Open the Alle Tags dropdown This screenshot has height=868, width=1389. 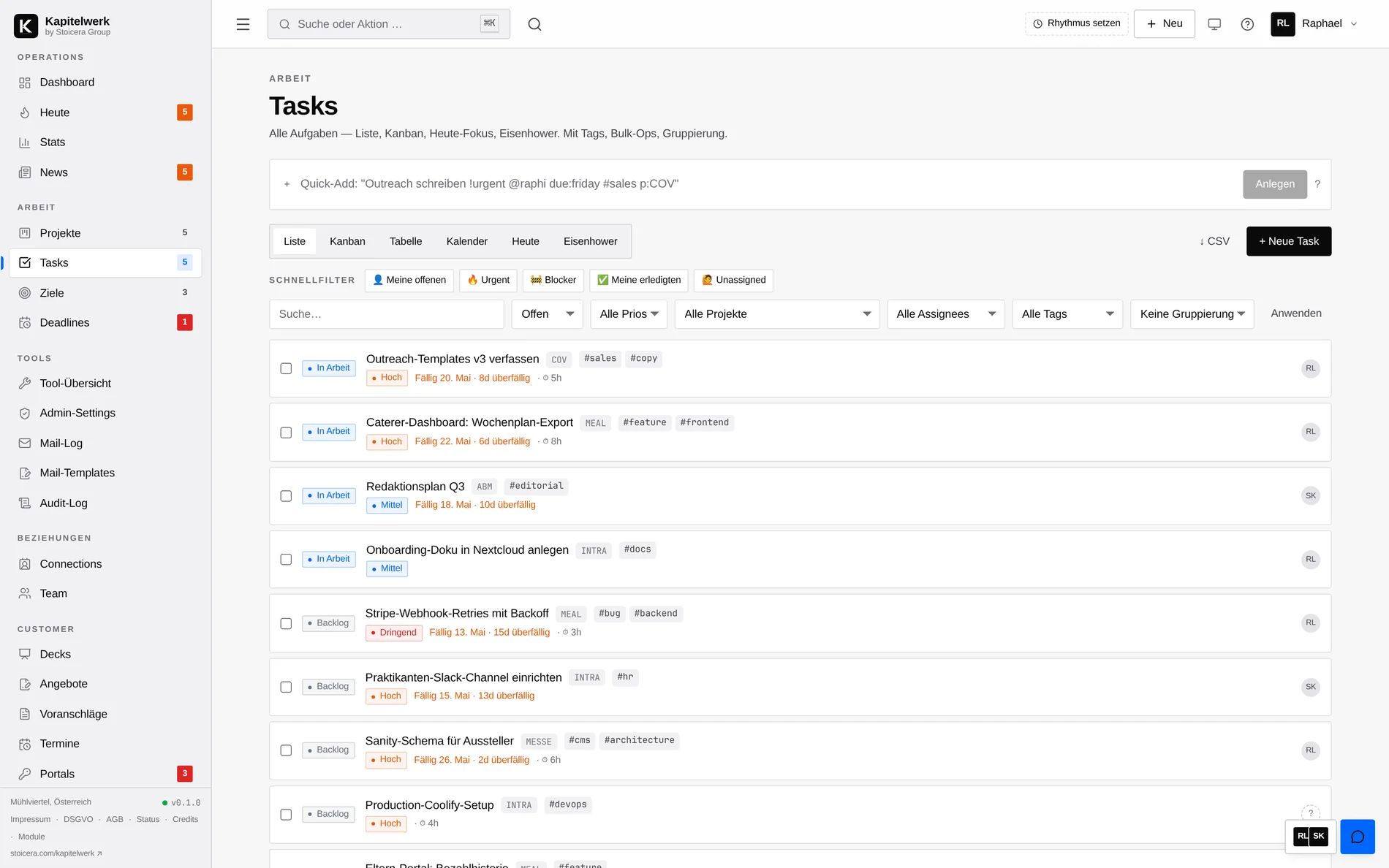coord(1067,314)
